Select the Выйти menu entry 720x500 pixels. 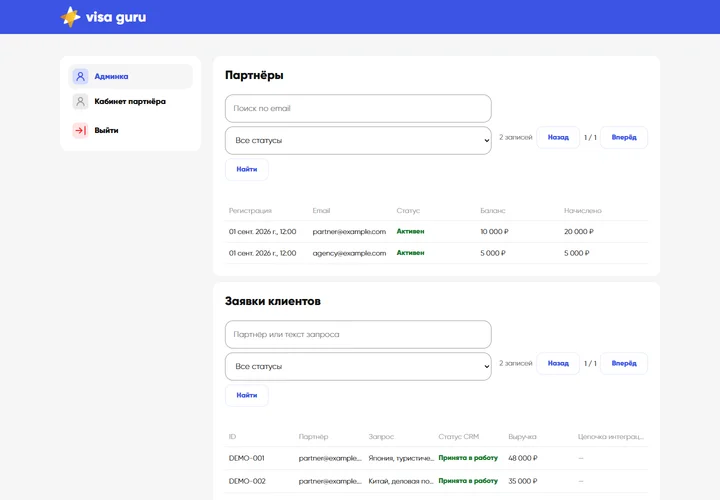[x=130, y=130]
